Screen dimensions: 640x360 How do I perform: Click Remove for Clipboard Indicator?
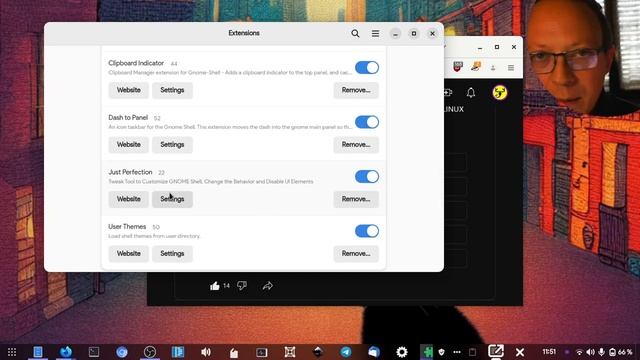[x=356, y=90]
